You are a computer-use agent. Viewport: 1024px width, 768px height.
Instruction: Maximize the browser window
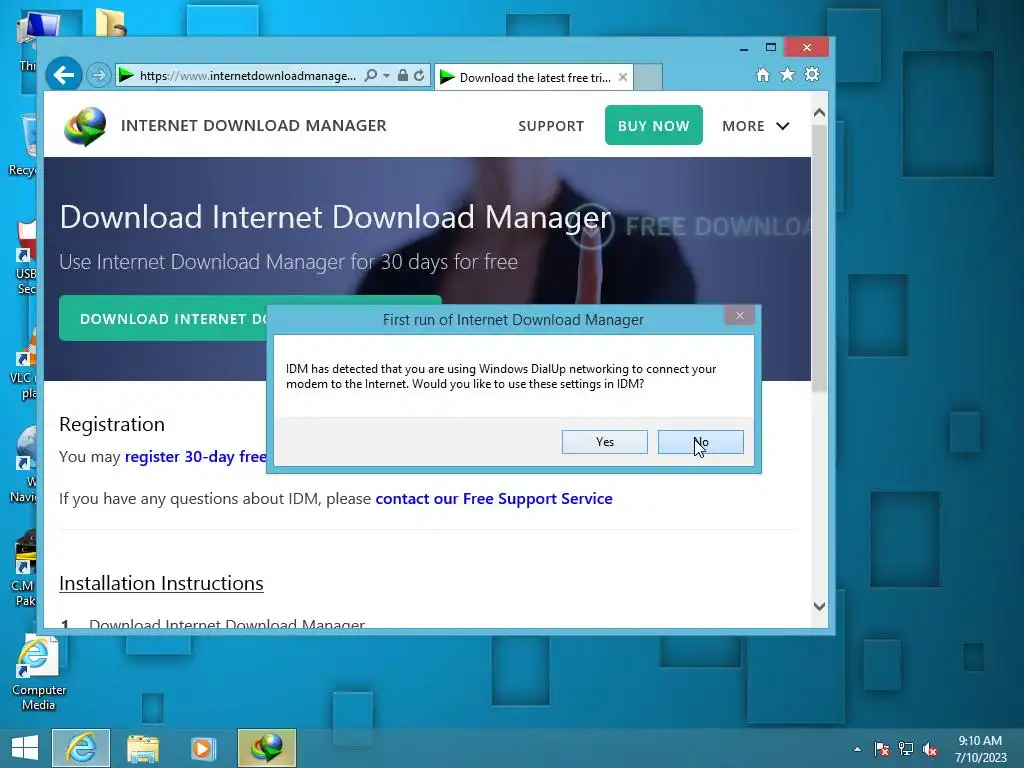pos(771,48)
